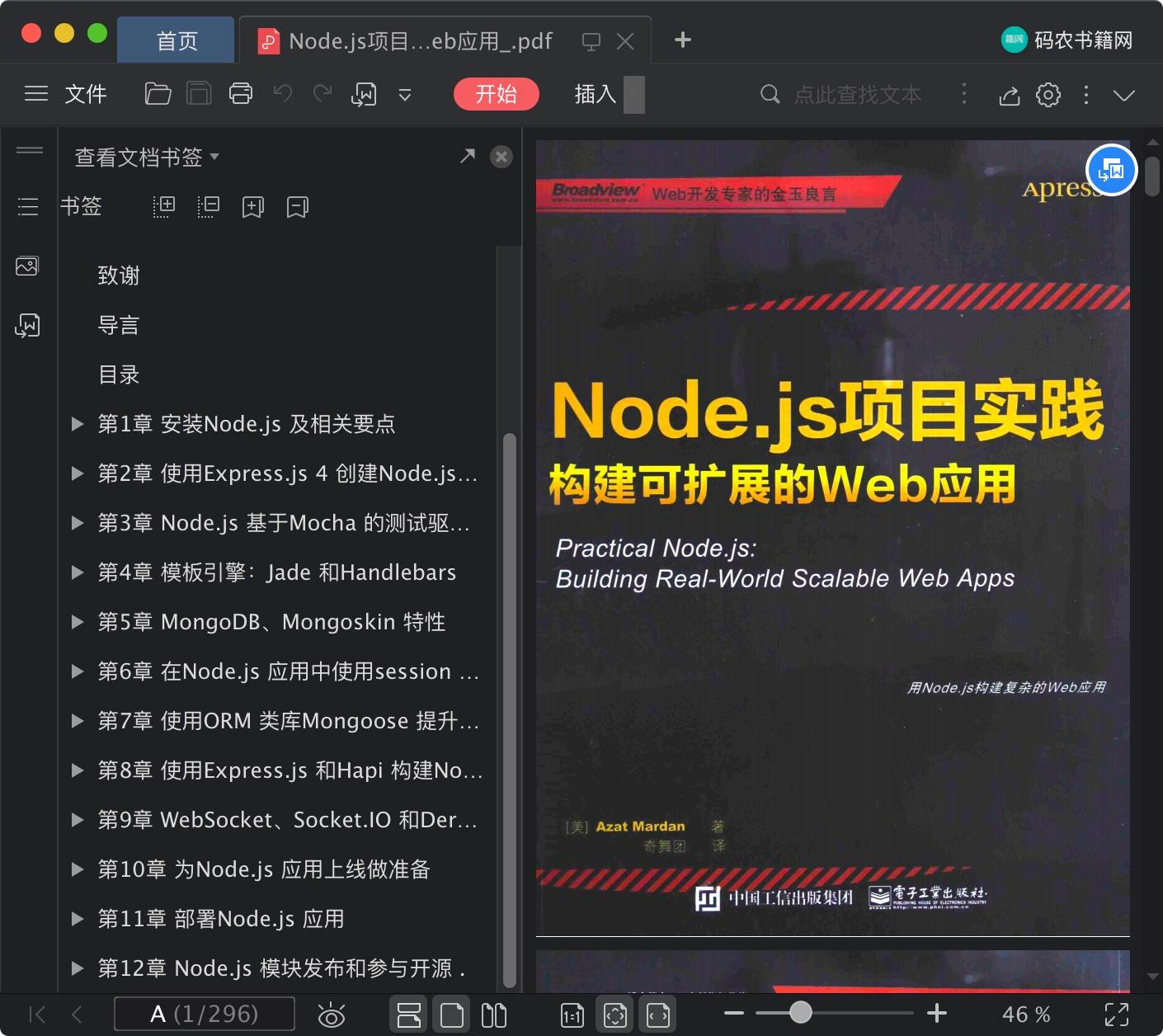Open the hamburger main menu icon

[36, 94]
